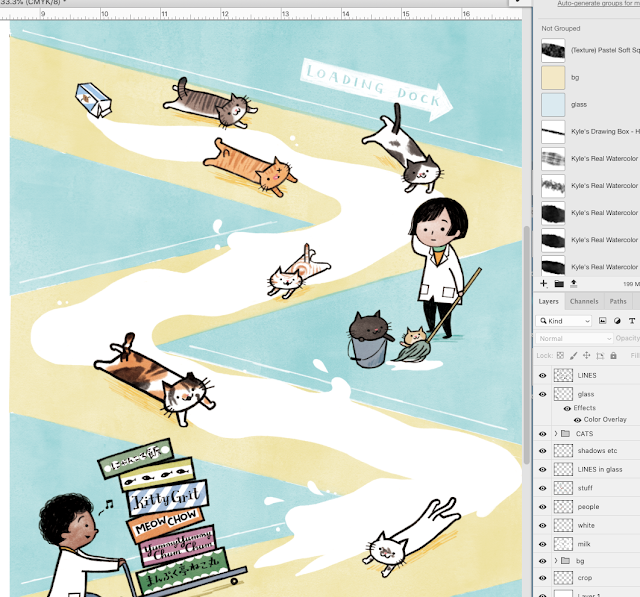Prevent auto-nesting artboard lock icon
The image size is (640, 597).
600,355
